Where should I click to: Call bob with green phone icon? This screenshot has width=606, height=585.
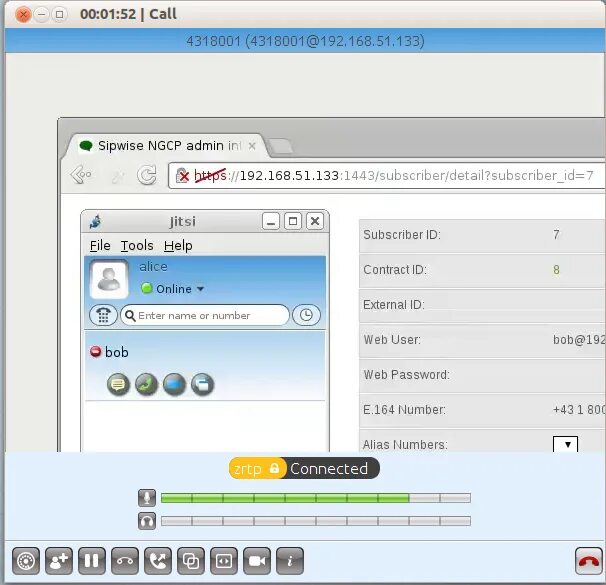[x=146, y=384]
